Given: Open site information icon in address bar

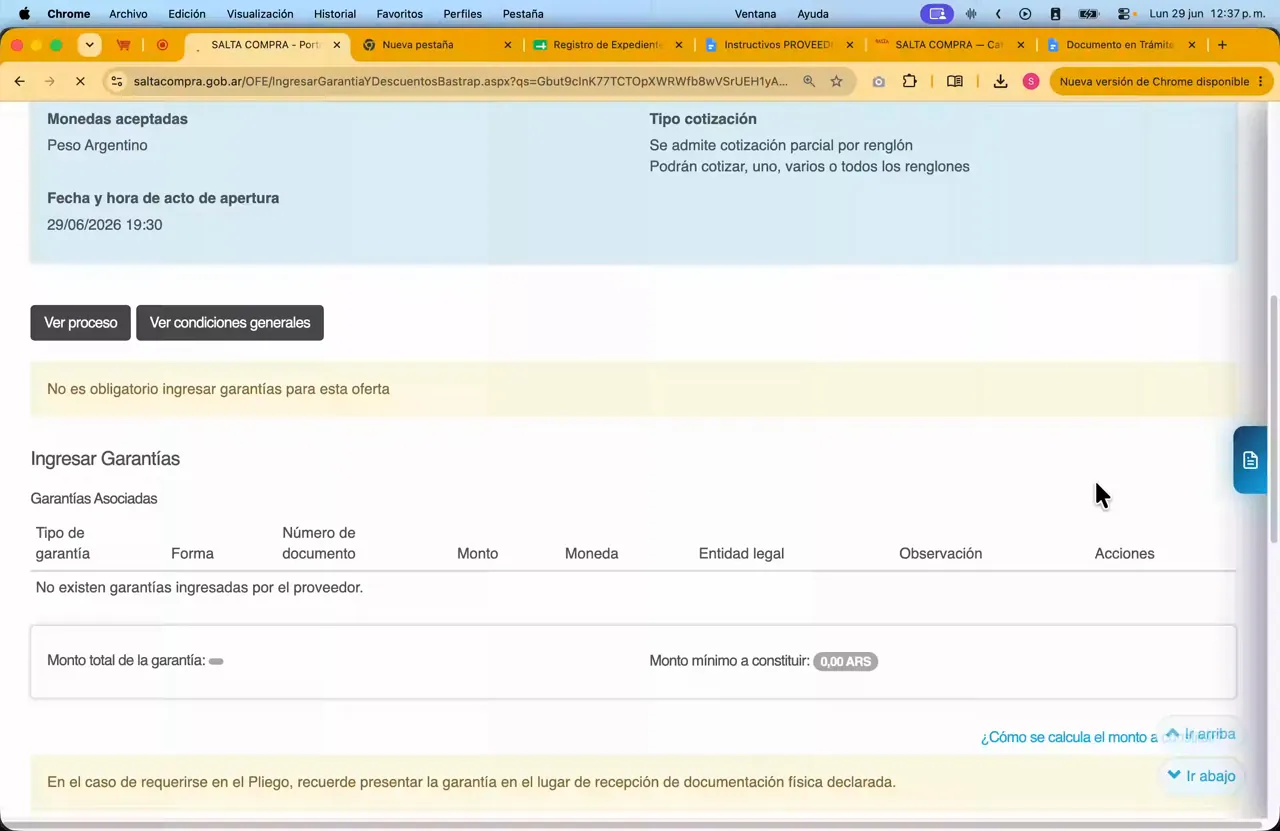Looking at the screenshot, I should pos(117,81).
